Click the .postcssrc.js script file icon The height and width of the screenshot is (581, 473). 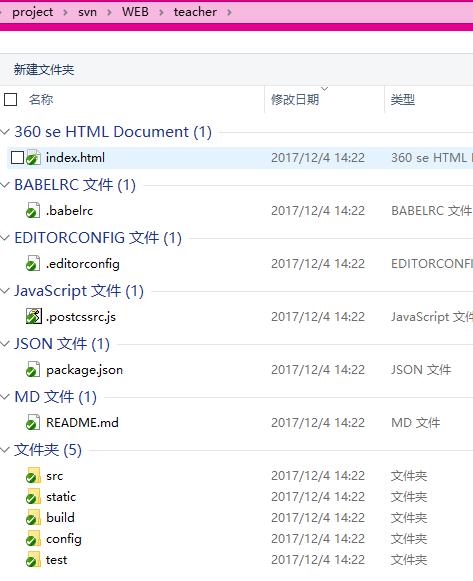tap(34, 316)
